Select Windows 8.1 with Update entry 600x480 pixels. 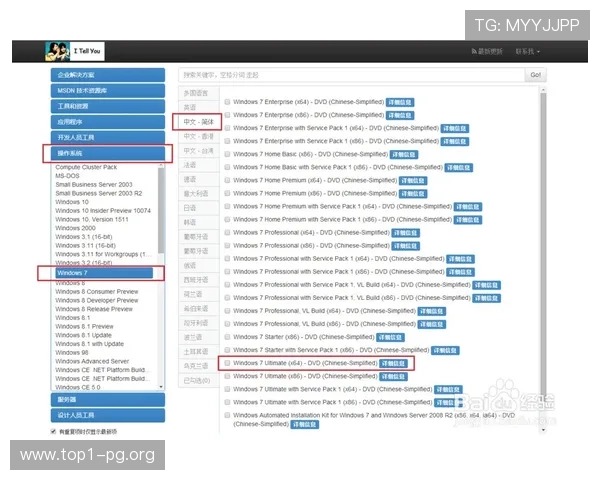point(90,344)
